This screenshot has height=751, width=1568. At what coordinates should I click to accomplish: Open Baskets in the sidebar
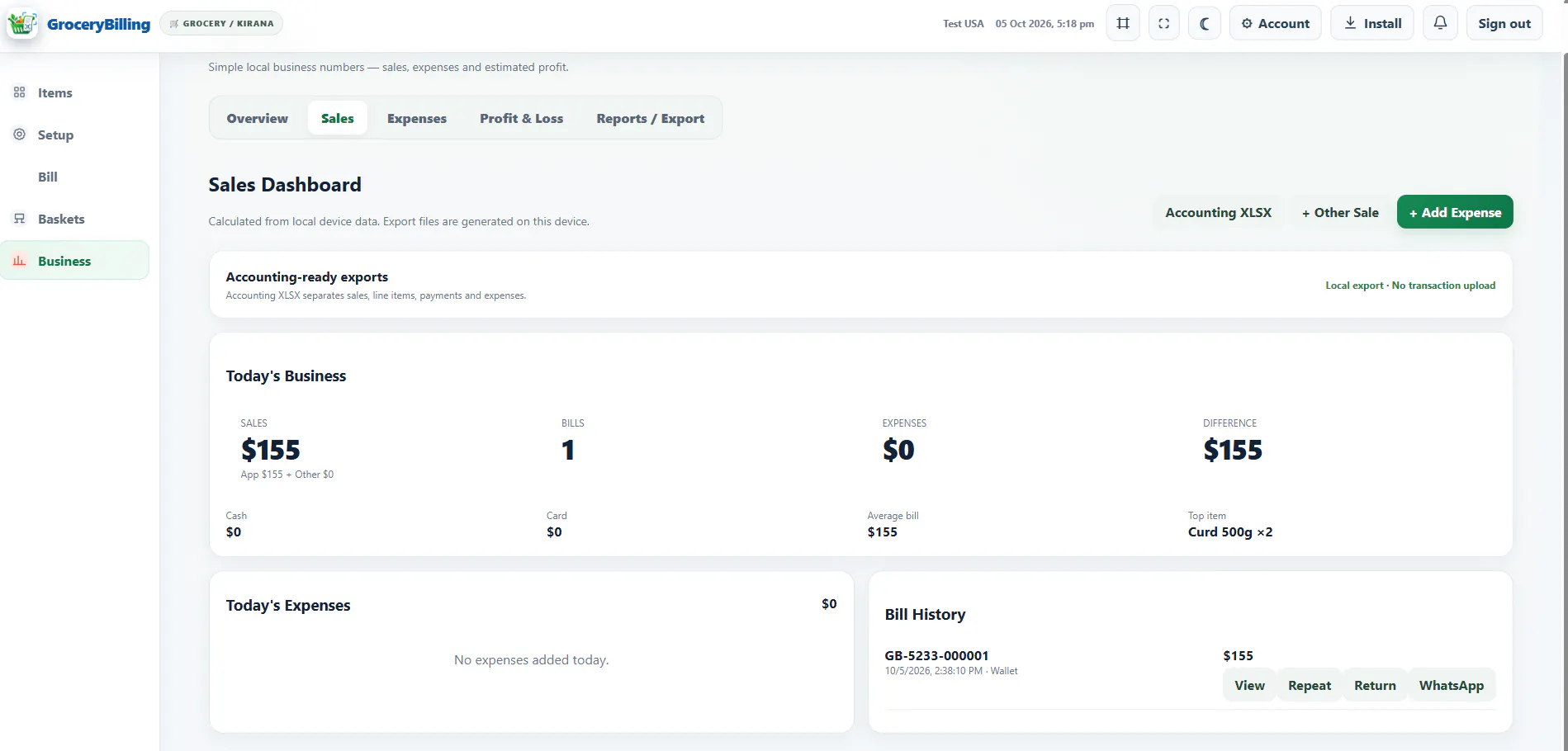click(x=74, y=219)
